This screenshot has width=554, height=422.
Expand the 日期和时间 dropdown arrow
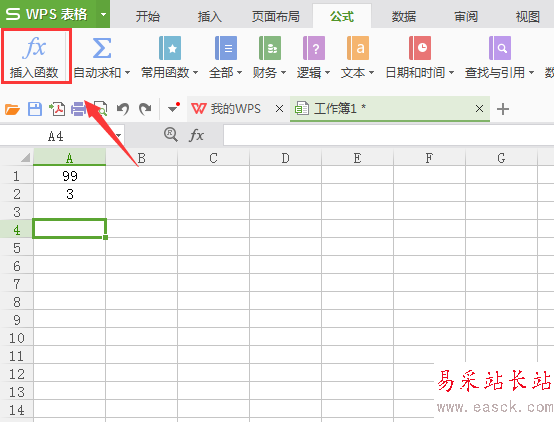451,73
